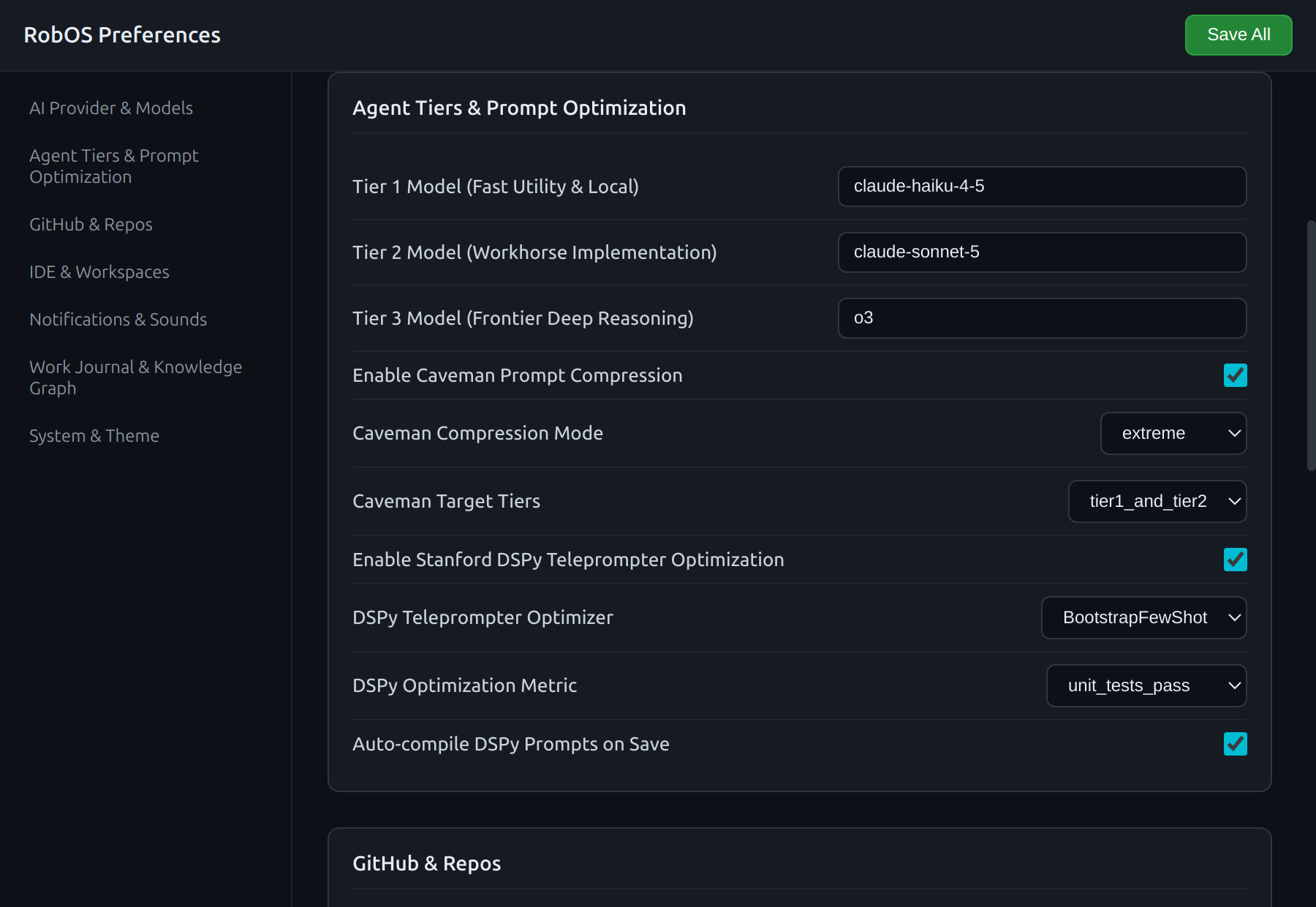Click the Save All button
The image size is (1316, 907).
pos(1239,35)
